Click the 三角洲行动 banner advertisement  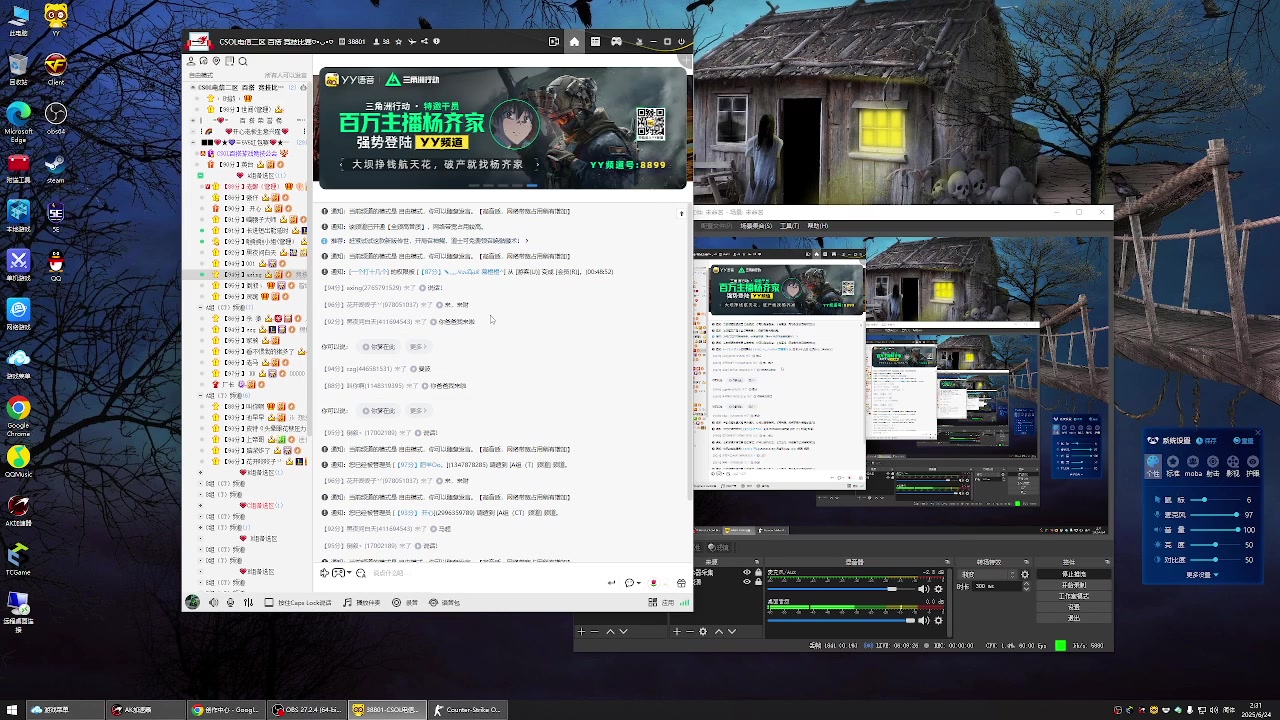(x=503, y=128)
